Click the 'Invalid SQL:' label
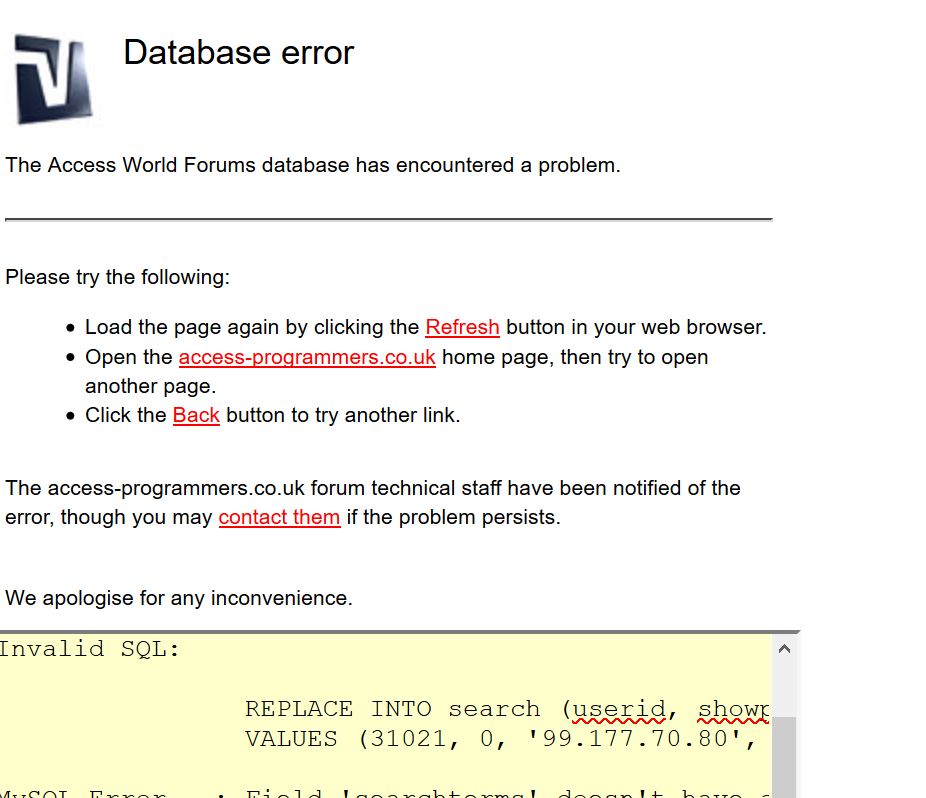The width and height of the screenshot is (926, 798). click(89, 649)
